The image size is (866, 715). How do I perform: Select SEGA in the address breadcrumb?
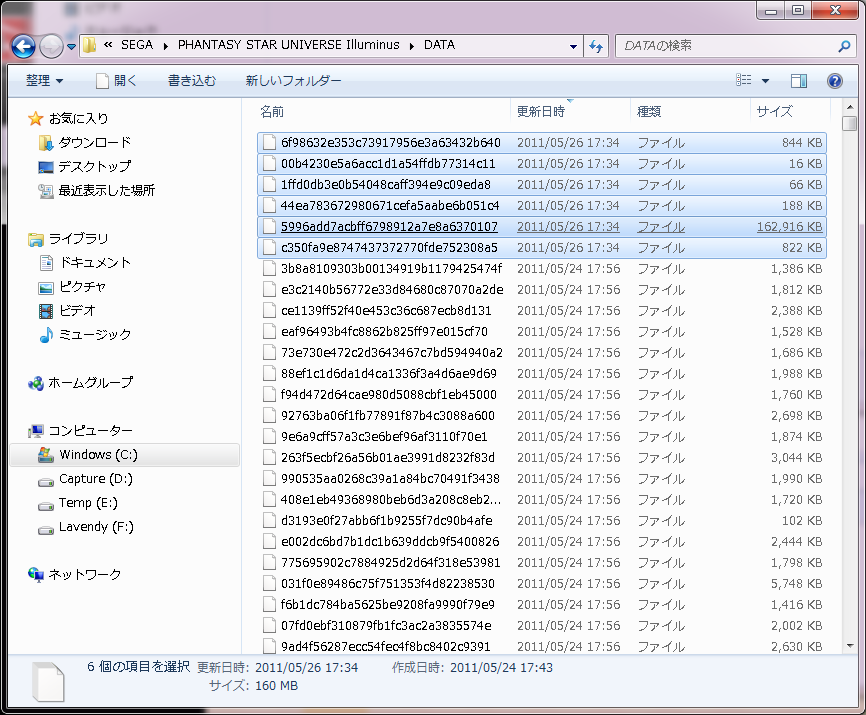[x=137, y=45]
